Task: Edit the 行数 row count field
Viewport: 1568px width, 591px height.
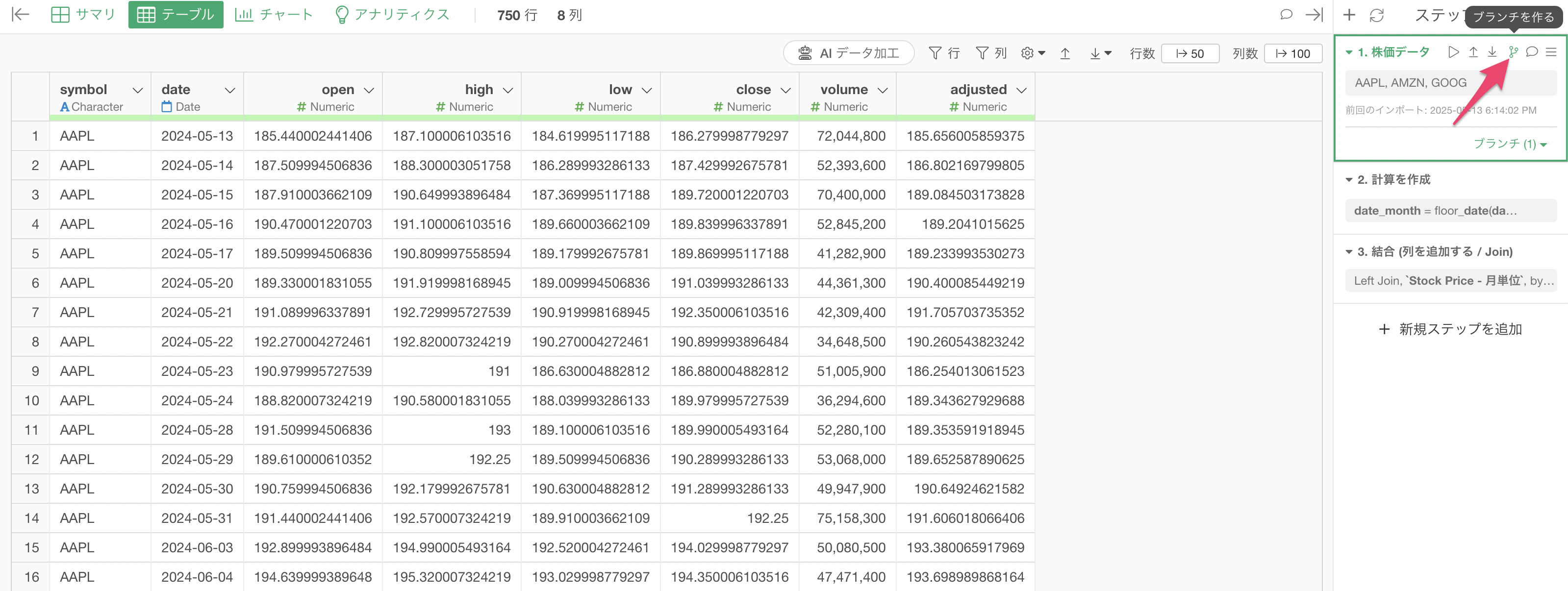Action: point(1190,53)
